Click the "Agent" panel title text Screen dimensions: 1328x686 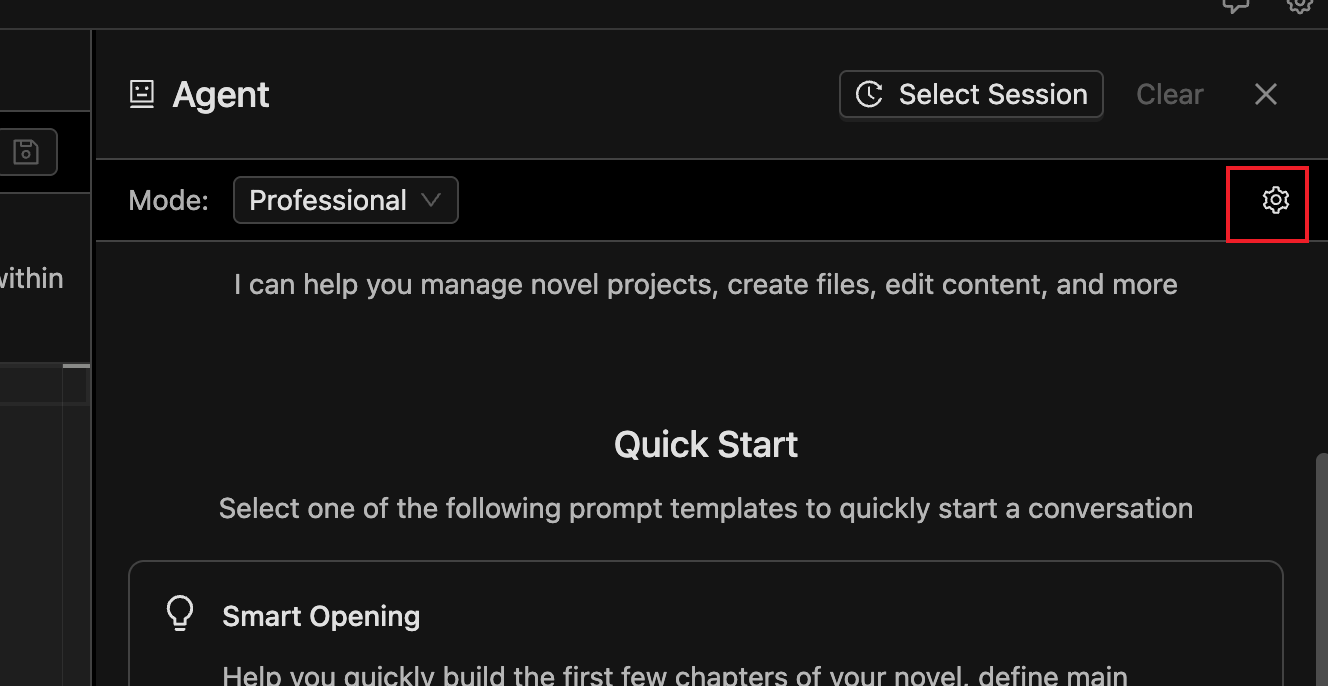coord(221,95)
